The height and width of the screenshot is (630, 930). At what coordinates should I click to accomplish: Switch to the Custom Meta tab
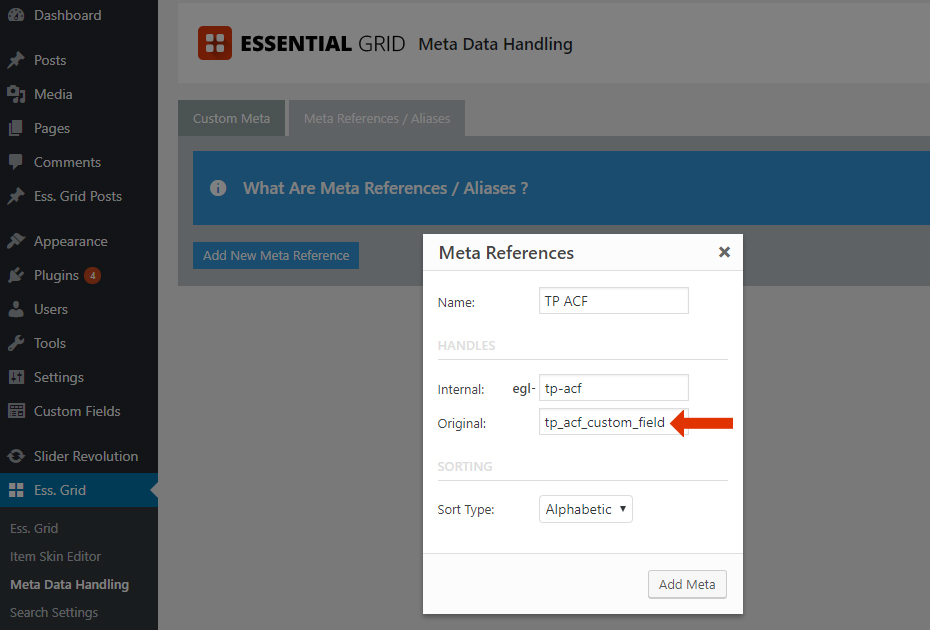[x=231, y=118]
